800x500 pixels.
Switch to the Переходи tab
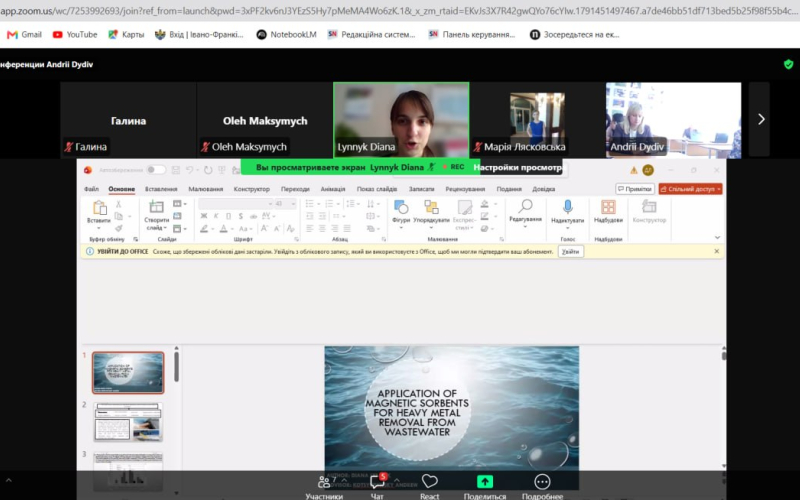pos(295,189)
